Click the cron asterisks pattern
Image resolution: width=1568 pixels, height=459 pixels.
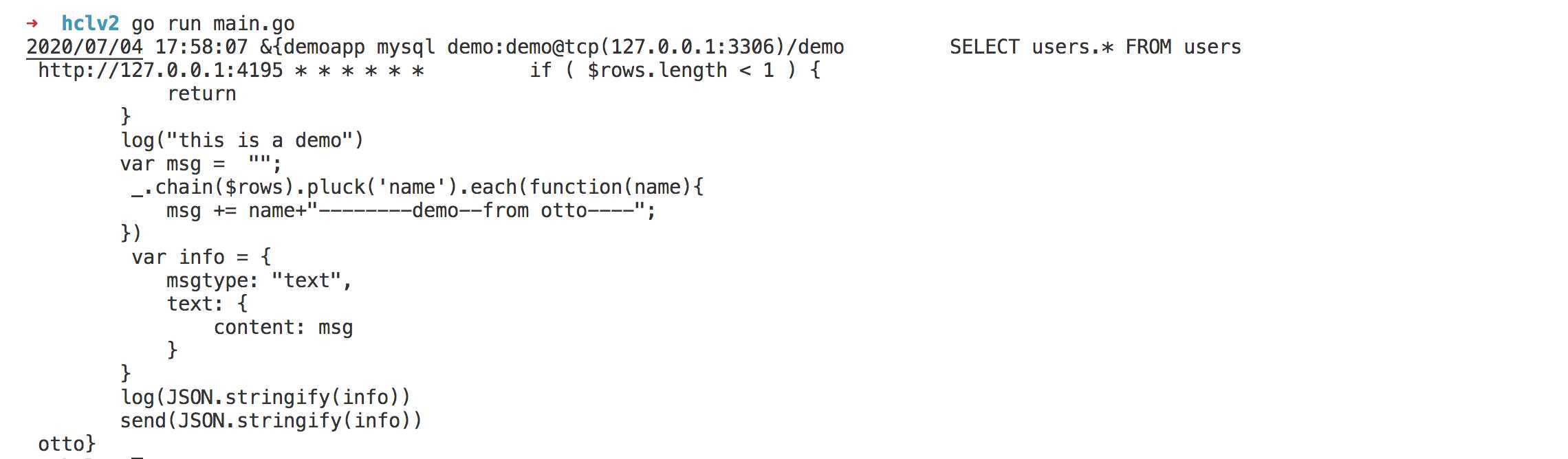(x=359, y=71)
